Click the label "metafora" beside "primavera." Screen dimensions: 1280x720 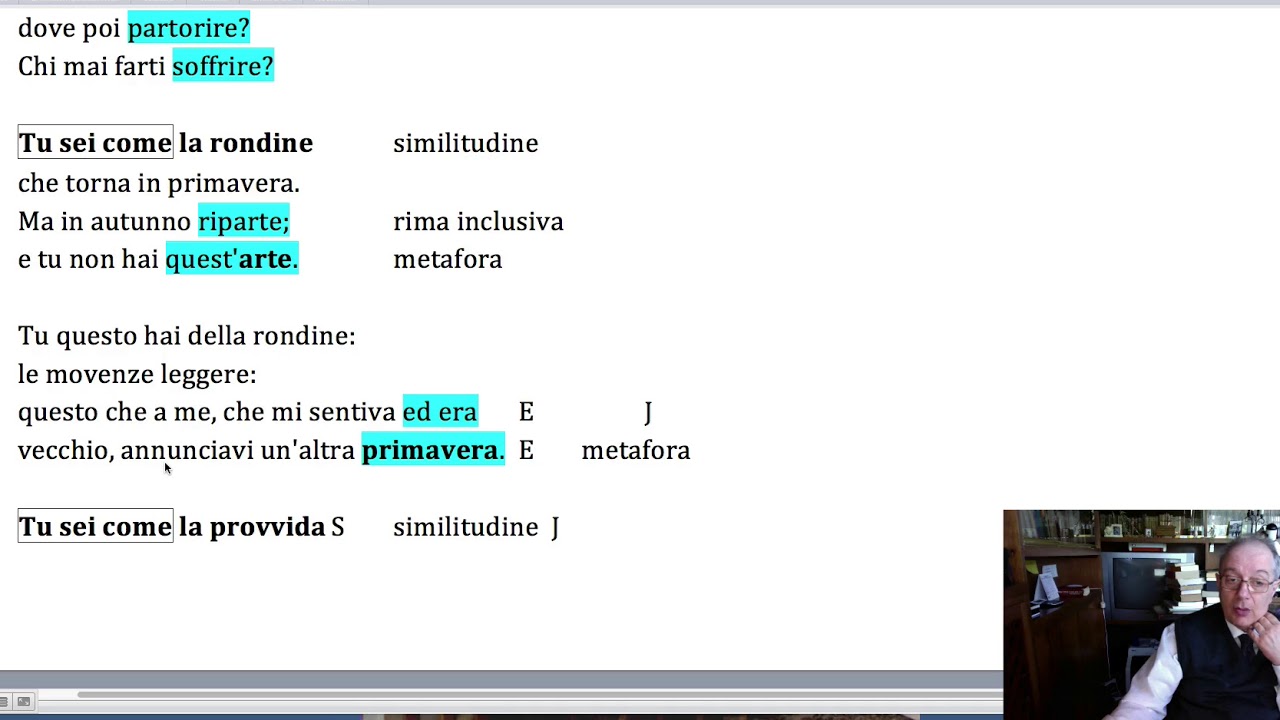tap(636, 450)
